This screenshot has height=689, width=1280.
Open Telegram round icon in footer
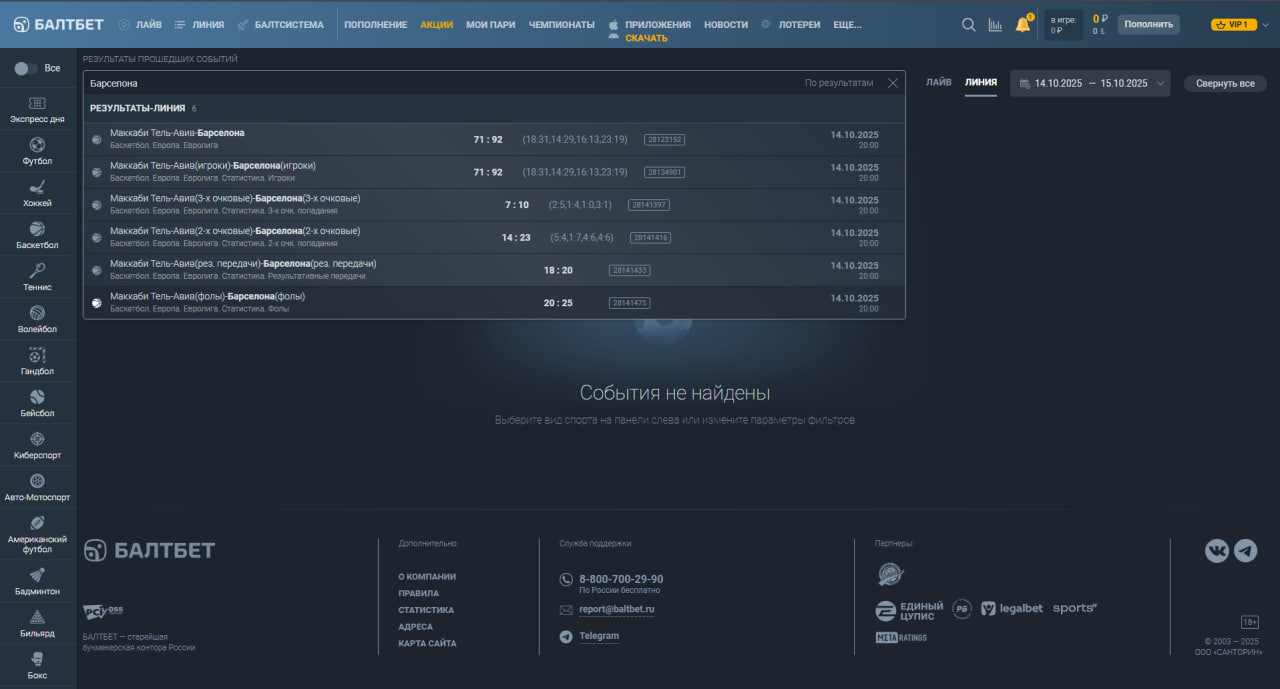pos(1245,550)
